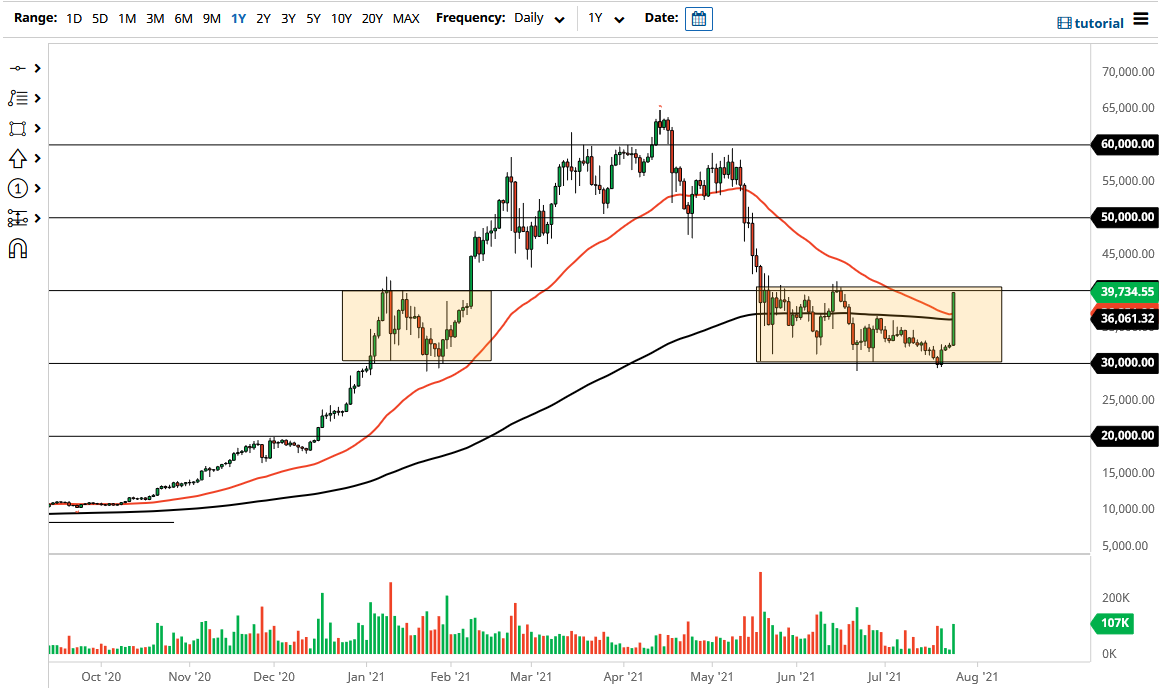Select the trend line drawing tool
The height and width of the screenshot is (696, 1162).
pyautogui.click(x=16, y=68)
